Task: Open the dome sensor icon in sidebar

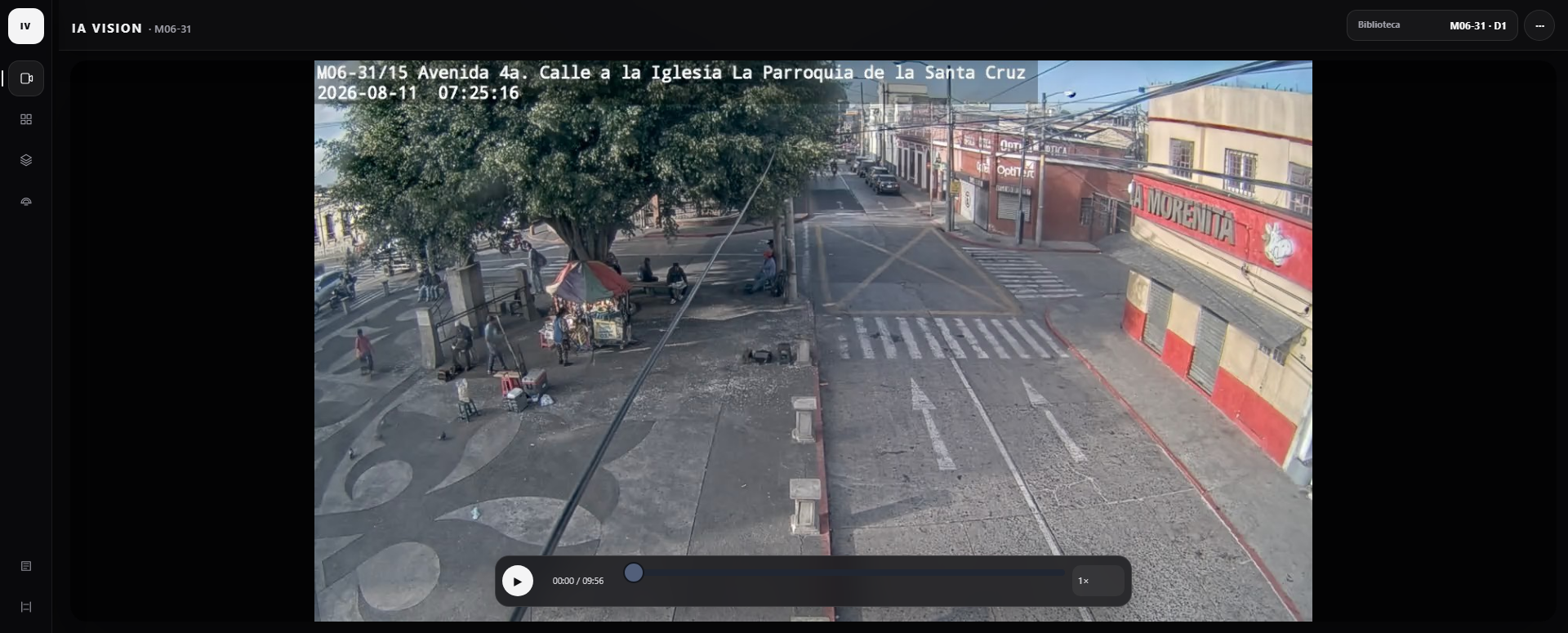Action: (x=26, y=201)
